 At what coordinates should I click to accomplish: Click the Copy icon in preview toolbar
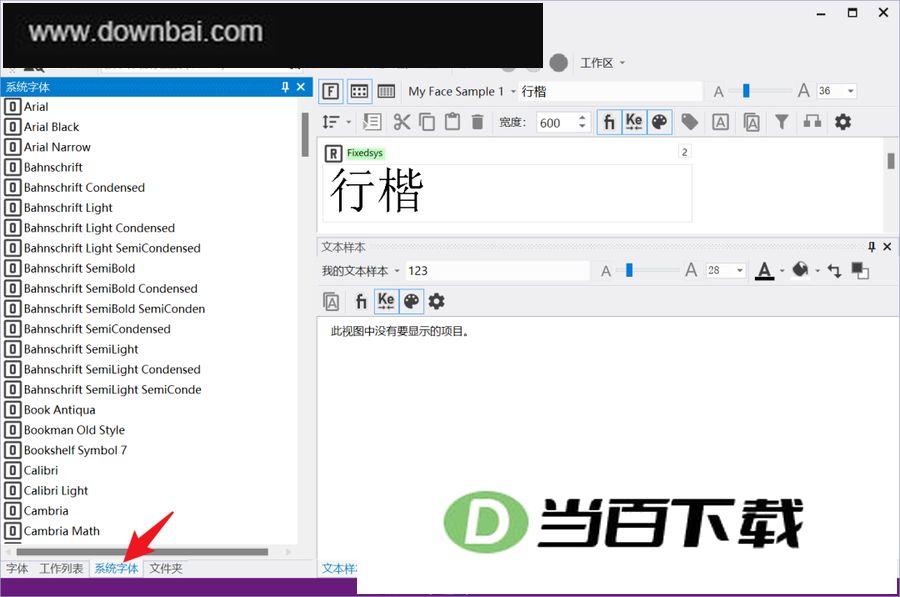point(427,122)
